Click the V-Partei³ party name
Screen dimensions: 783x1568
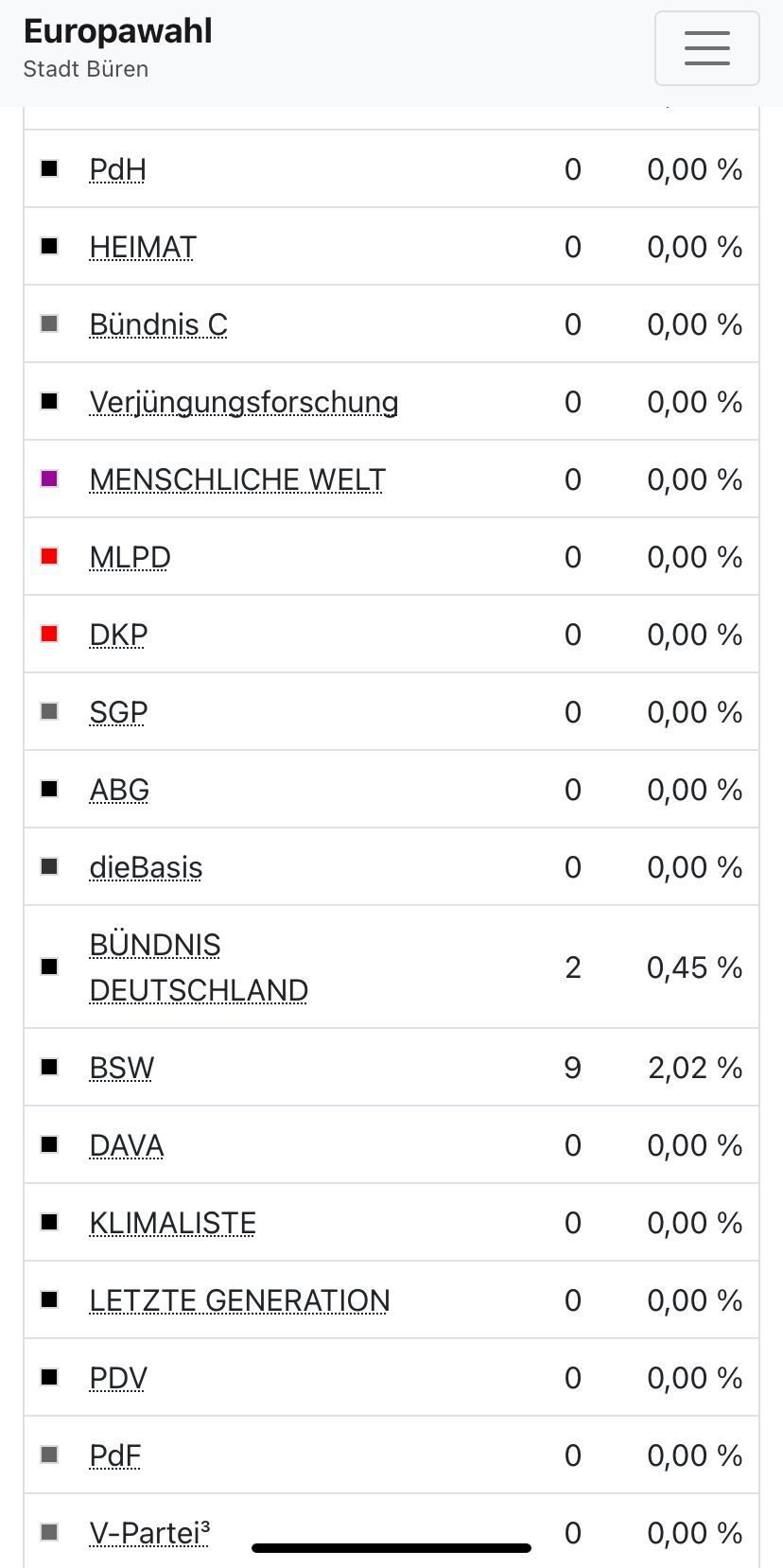click(149, 1532)
